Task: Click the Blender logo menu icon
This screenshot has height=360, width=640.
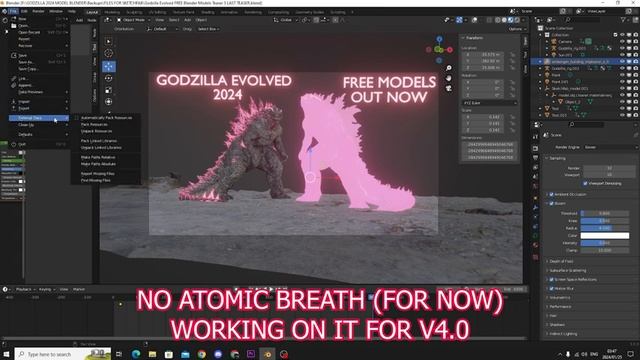Action: pos(4,11)
